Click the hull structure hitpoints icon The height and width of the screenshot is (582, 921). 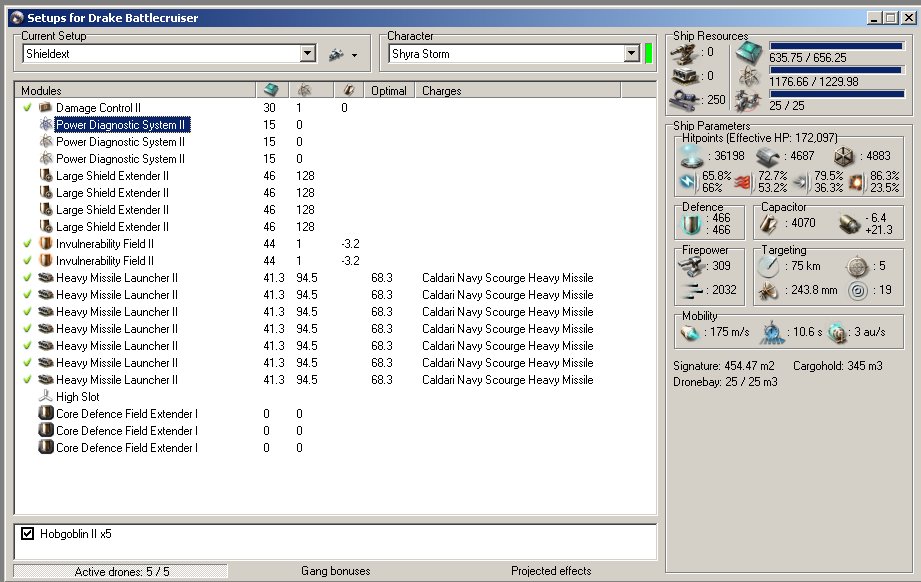(x=844, y=156)
